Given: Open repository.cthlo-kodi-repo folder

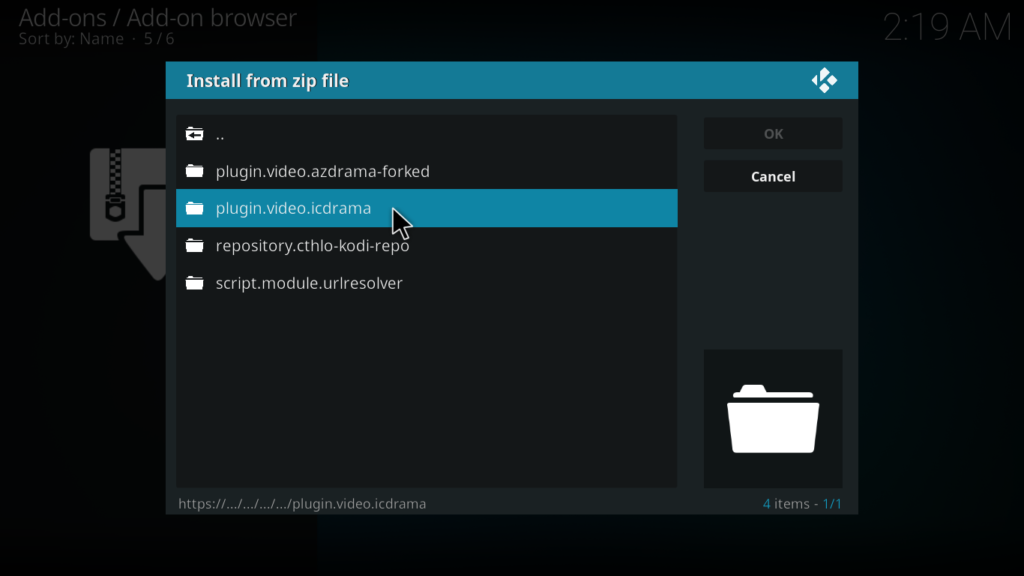Looking at the screenshot, I should [x=426, y=246].
